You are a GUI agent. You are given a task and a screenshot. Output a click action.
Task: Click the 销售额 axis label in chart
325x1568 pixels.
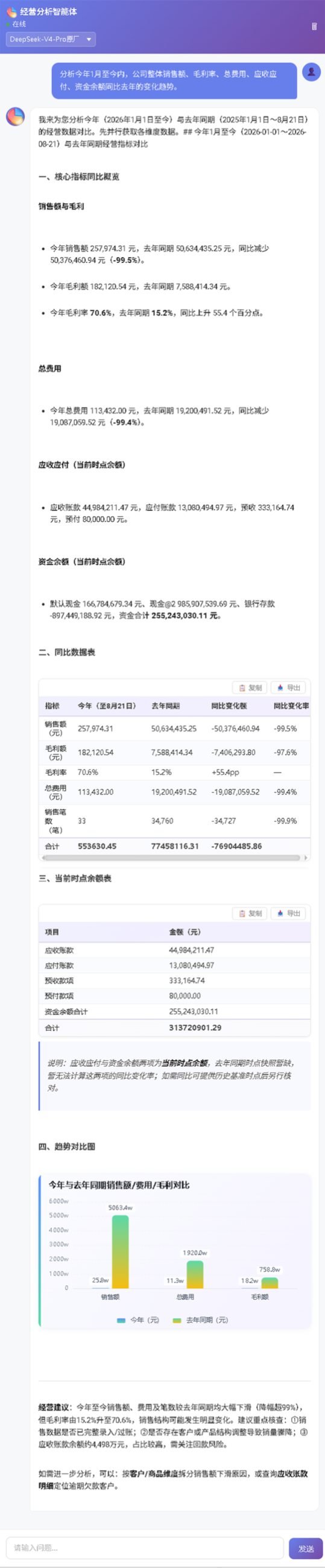tap(110, 1297)
